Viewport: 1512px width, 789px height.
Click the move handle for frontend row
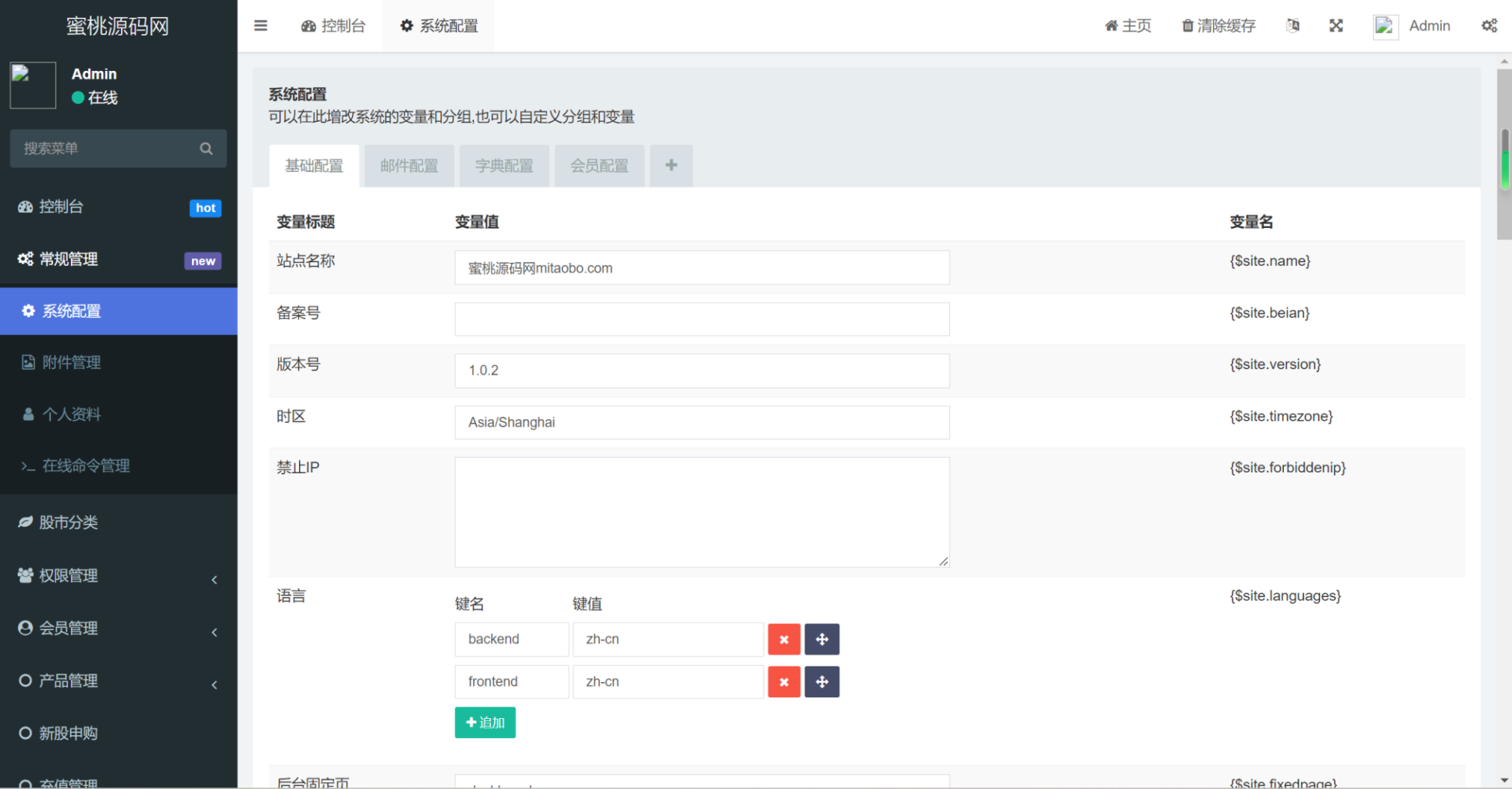coord(822,682)
